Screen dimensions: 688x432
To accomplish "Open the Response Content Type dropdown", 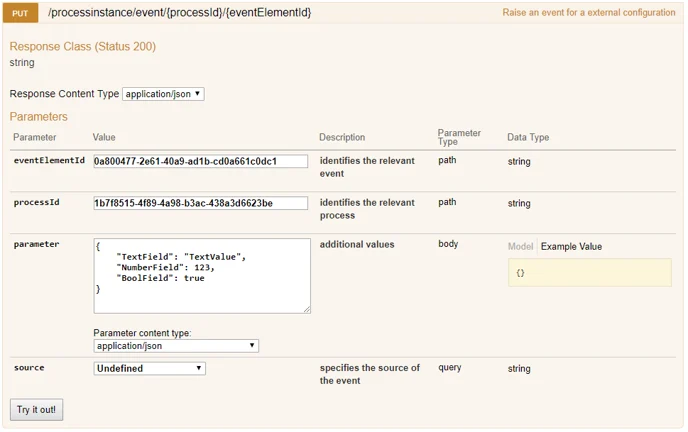I will (163, 94).
